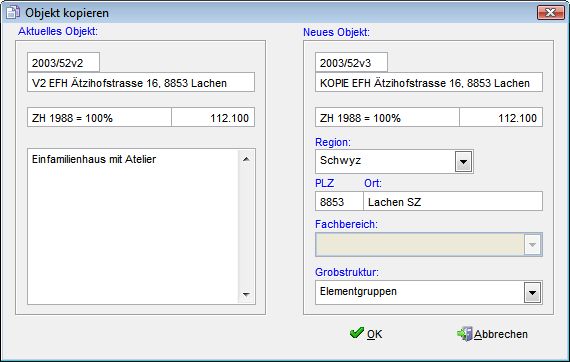Click the Einfamilienhaus mit Atelier description area
The image size is (570, 362).
tap(133, 226)
